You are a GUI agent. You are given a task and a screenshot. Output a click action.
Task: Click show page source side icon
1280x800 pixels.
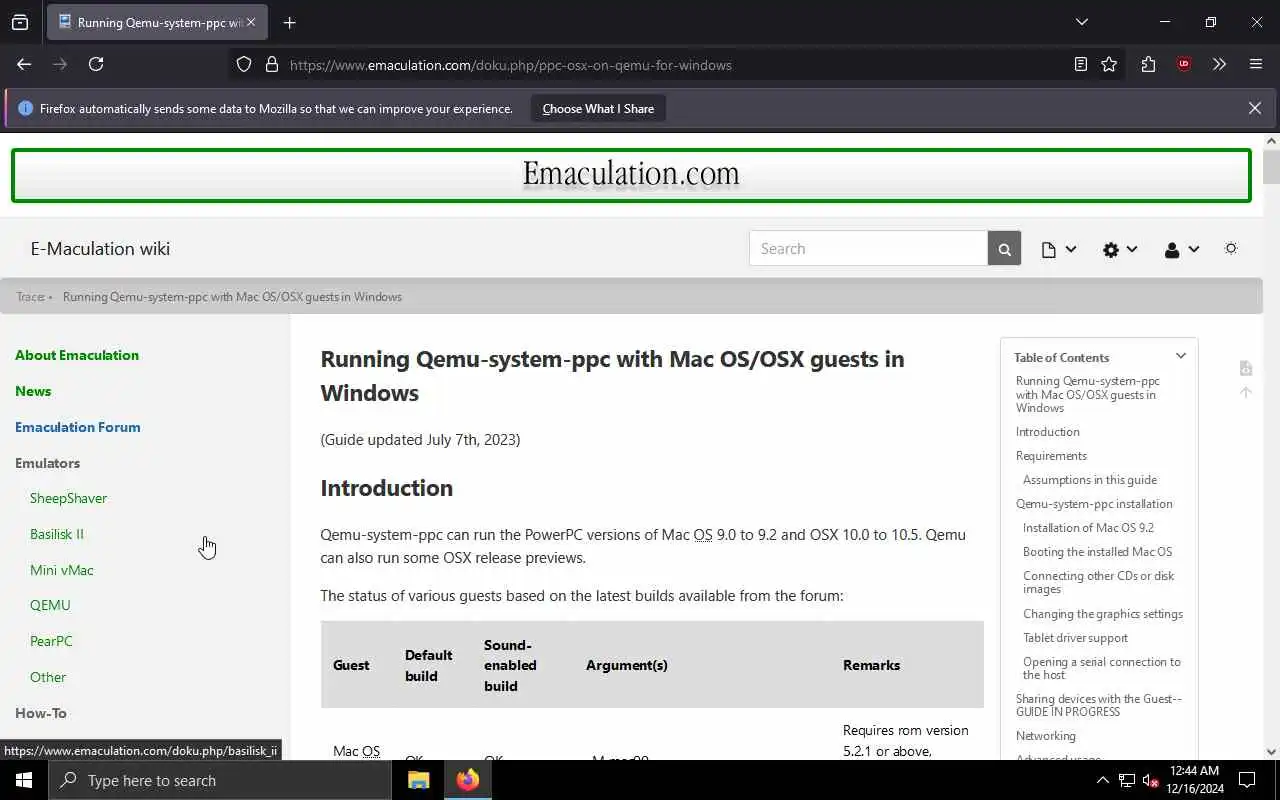tap(1245, 368)
